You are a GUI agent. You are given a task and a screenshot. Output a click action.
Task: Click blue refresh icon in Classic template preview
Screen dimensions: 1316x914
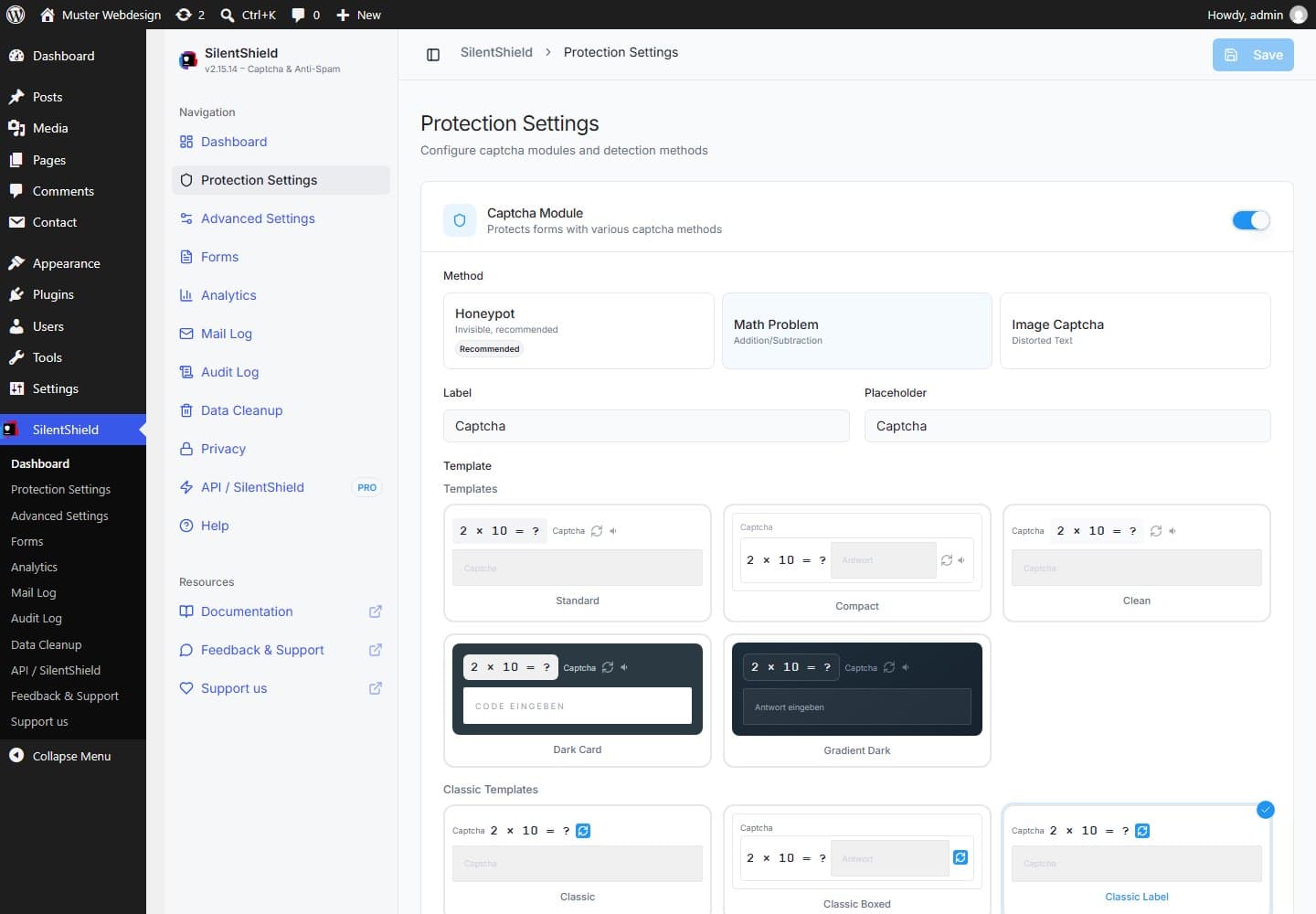[x=583, y=831]
